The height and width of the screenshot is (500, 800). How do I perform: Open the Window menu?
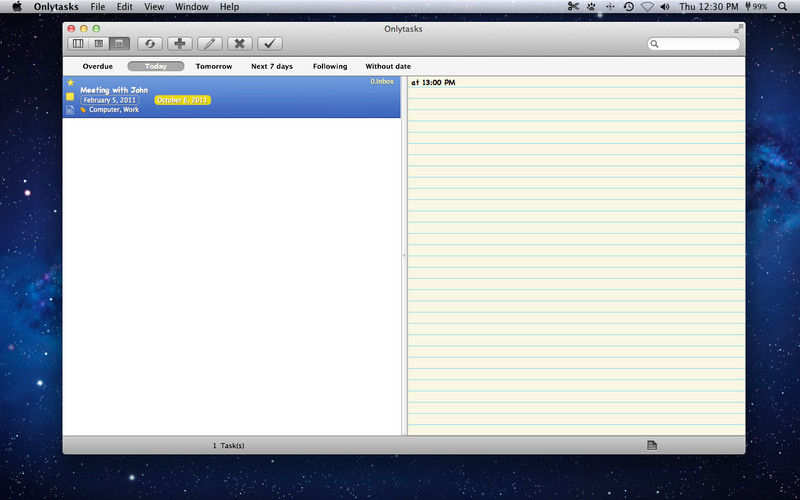tap(192, 7)
